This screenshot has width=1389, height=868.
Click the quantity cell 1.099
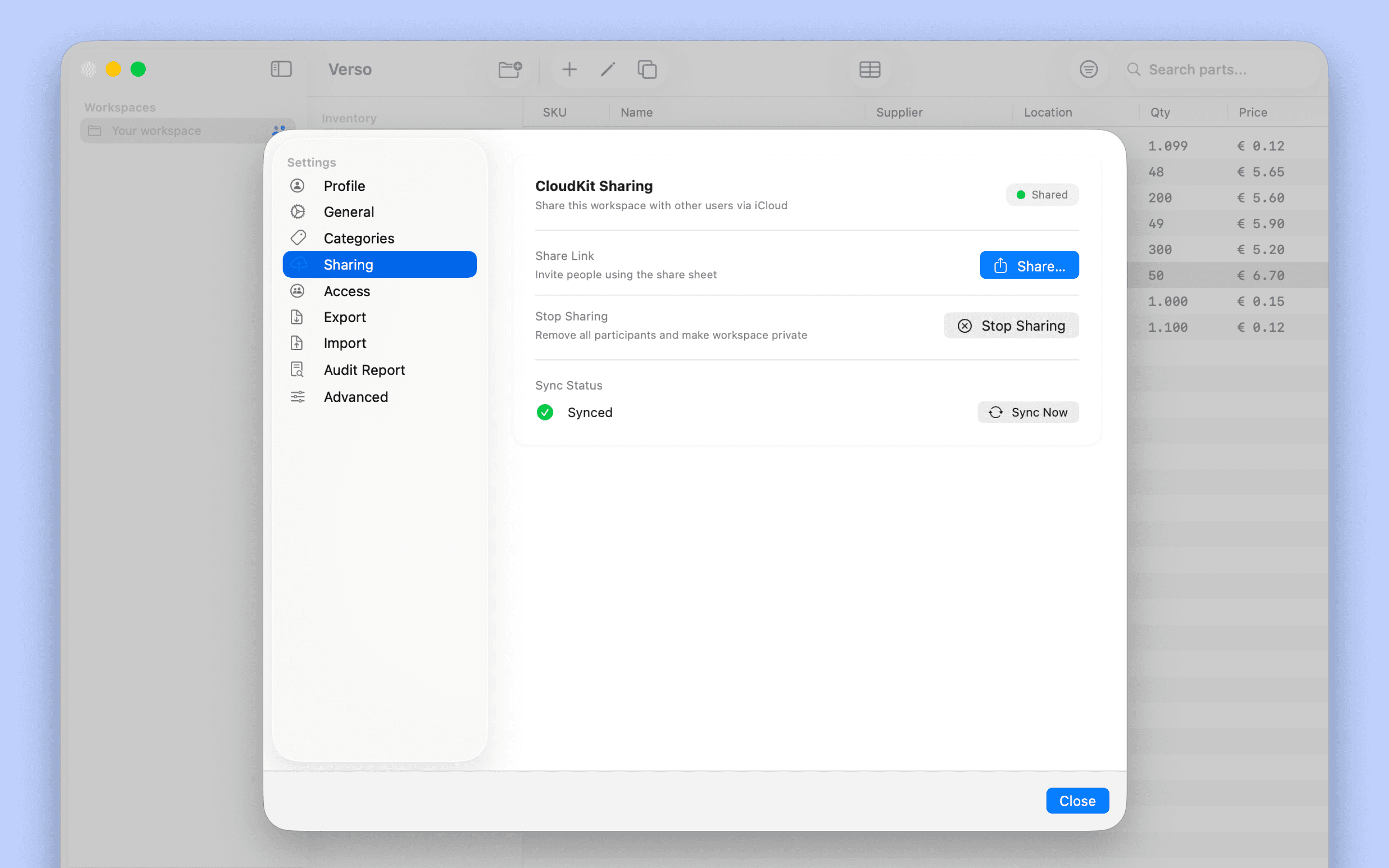(x=1168, y=147)
